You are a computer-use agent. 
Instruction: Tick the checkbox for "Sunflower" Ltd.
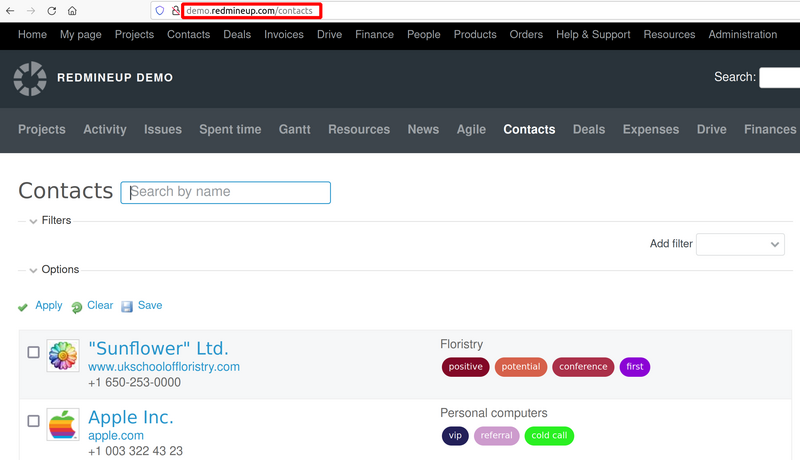33,352
